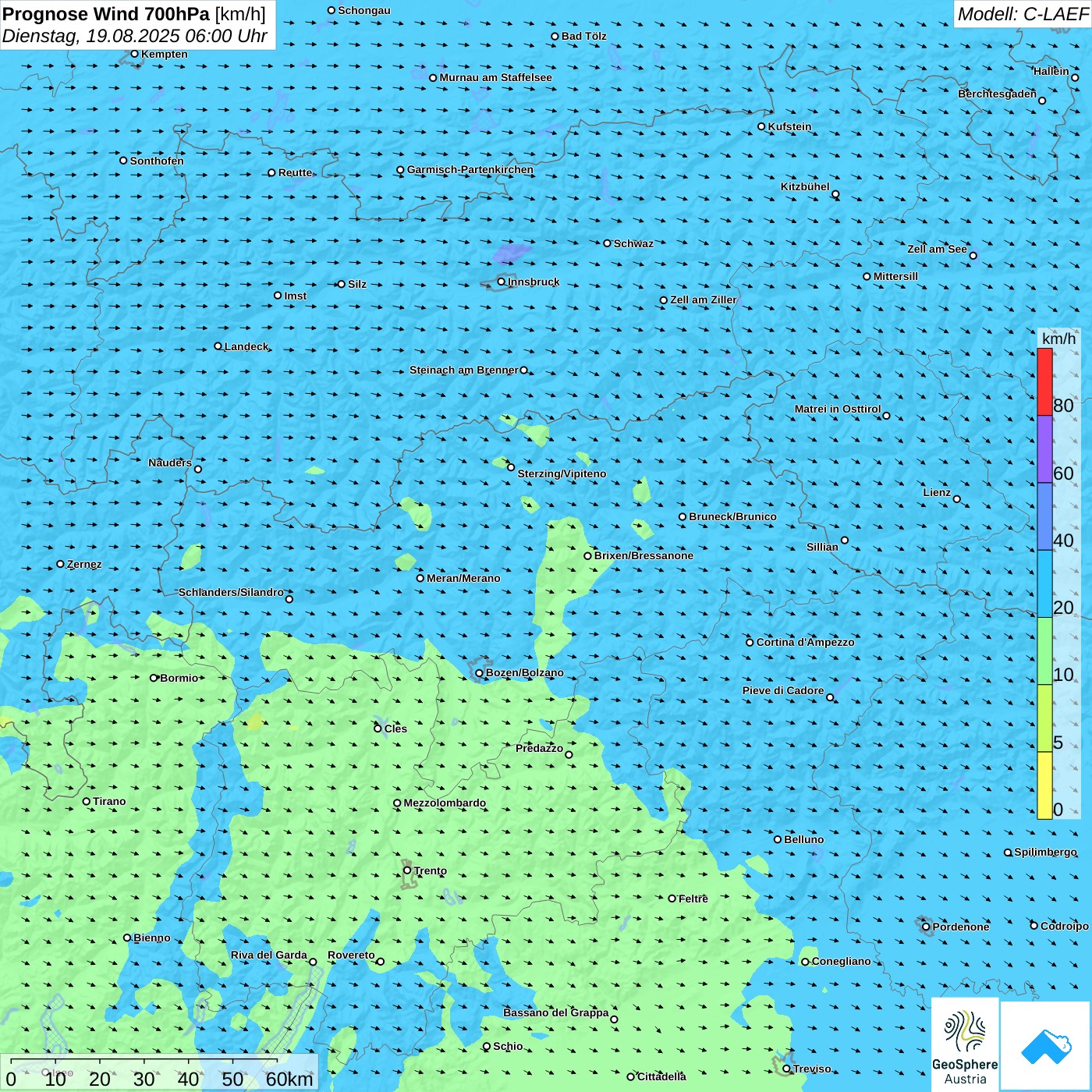Image resolution: width=1092 pixels, height=1092 pixels.
Task: Click the 'Sterzing/Vipiteno' label
Action: (x=562, y=473)
